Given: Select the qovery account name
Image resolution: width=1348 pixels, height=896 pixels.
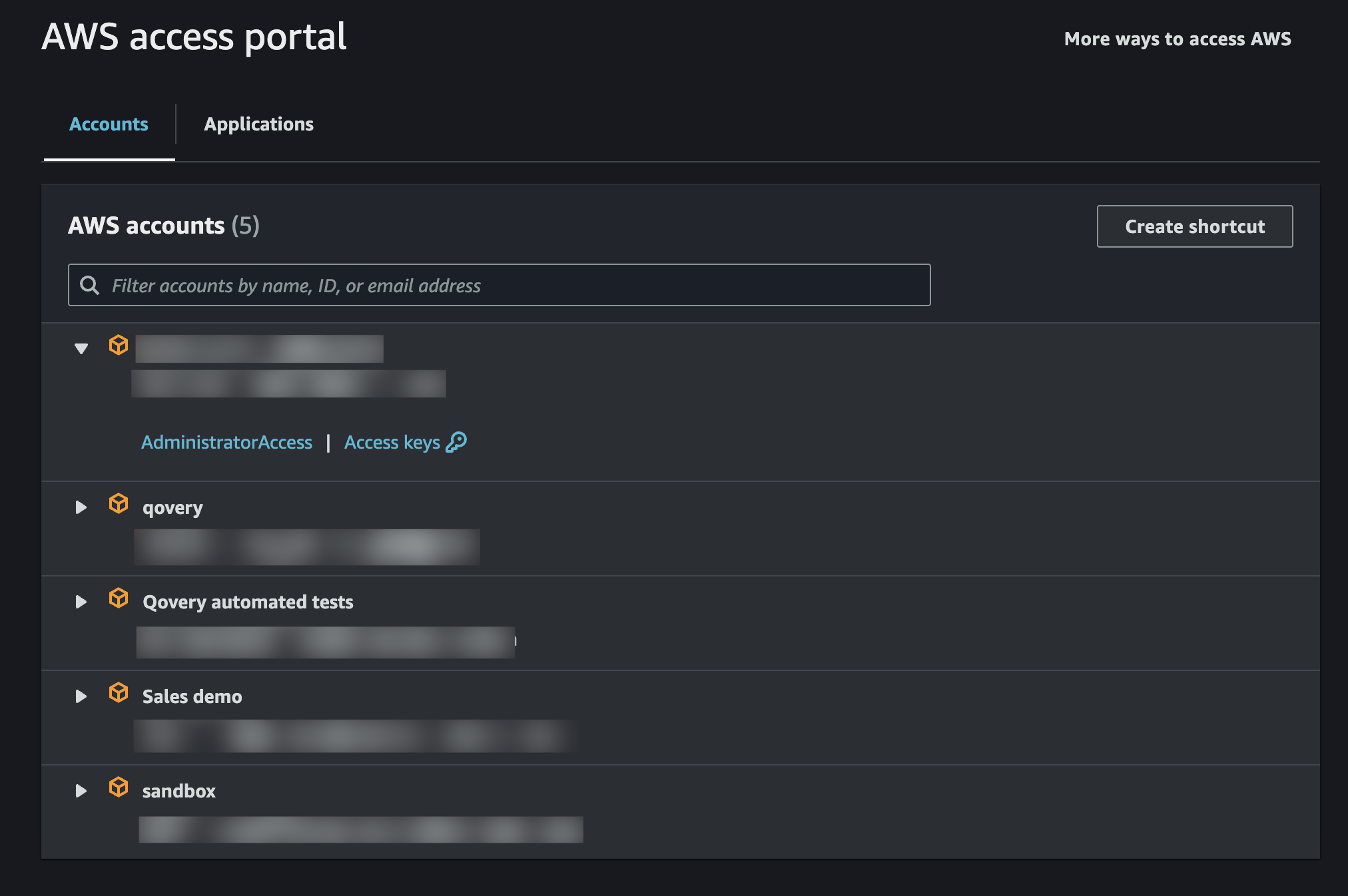Looking at the screenshot, I should (172, 508).
